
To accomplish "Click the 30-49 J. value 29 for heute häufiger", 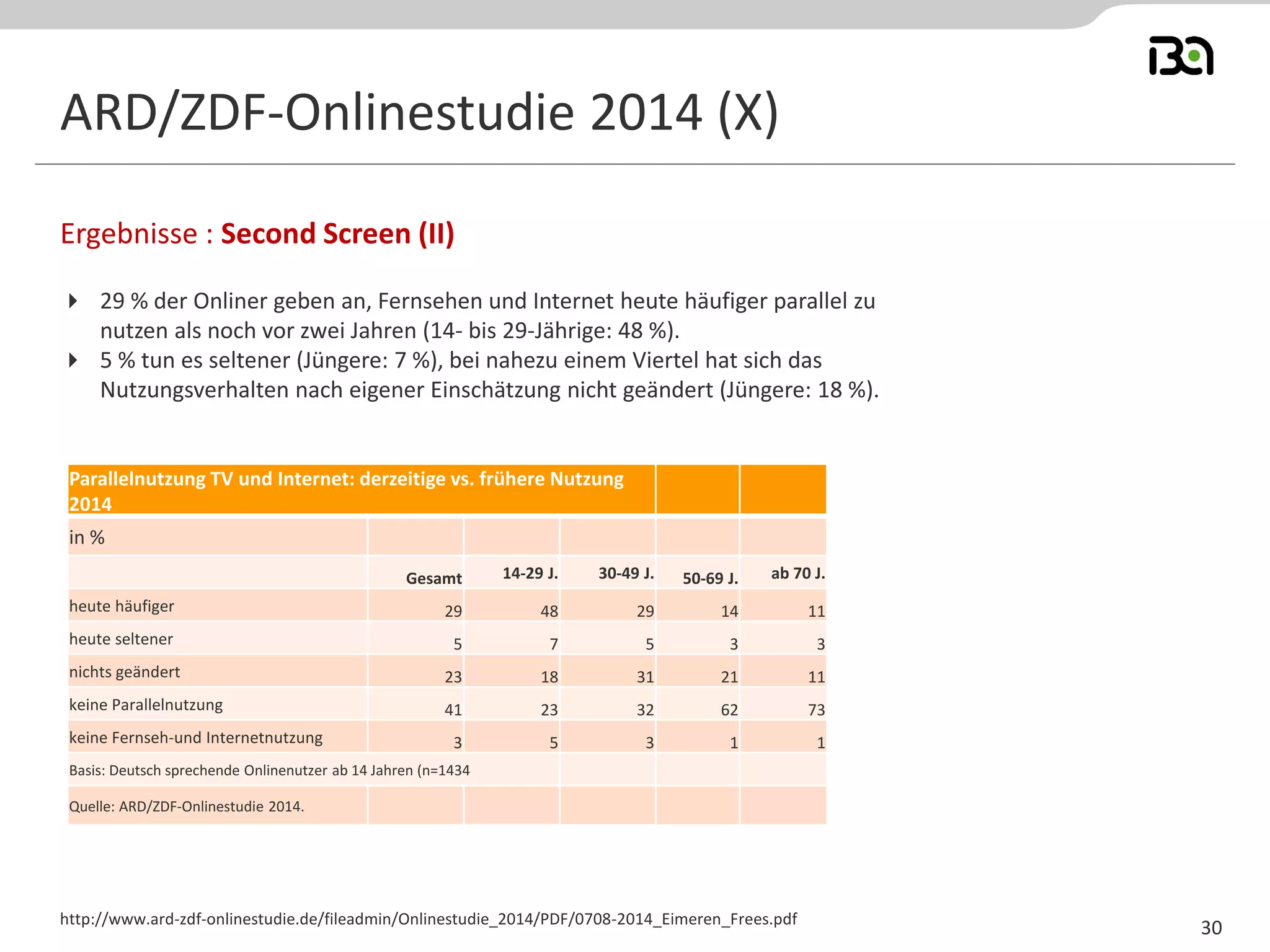I will pyautogui.click(x=646, y=611).
